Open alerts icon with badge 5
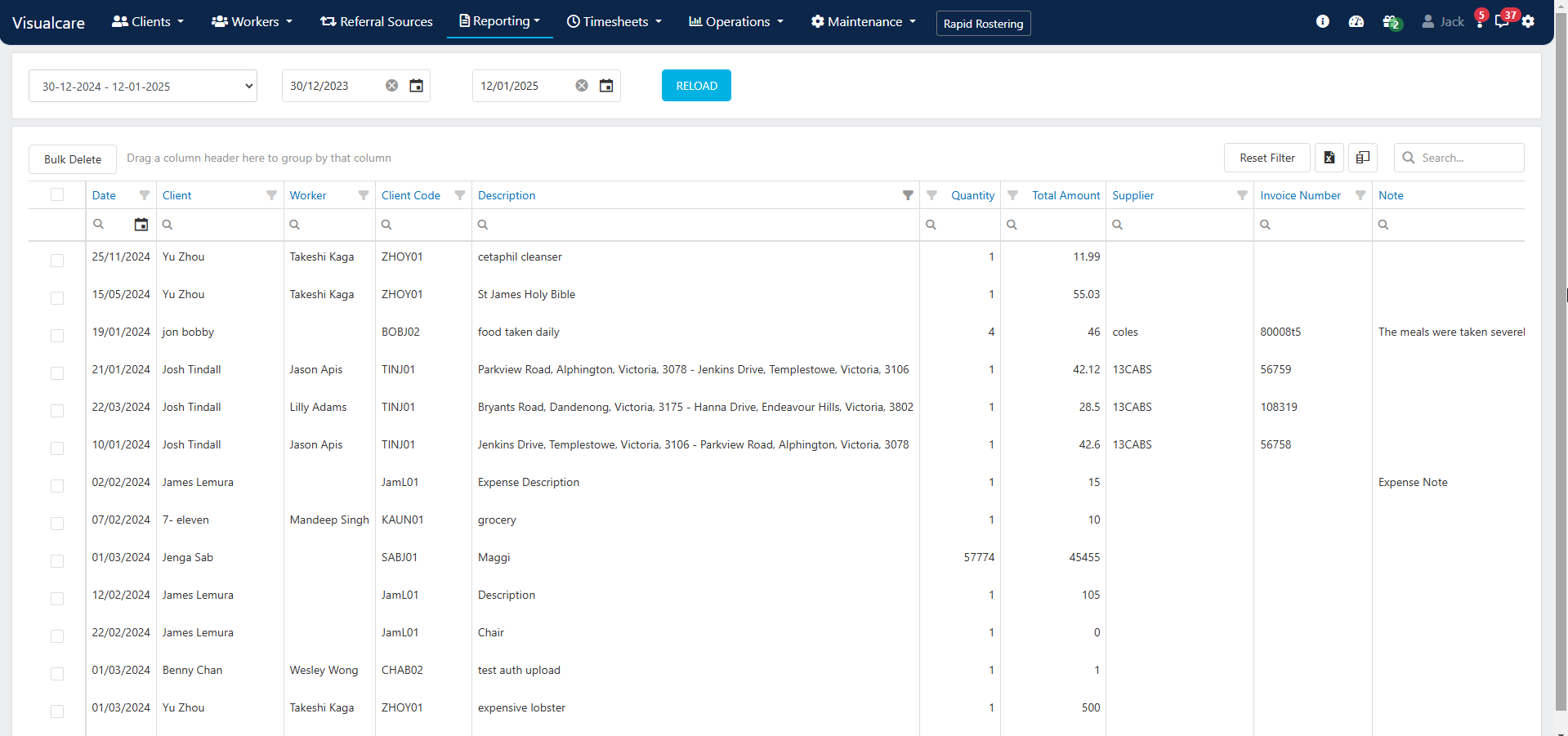Screen dimensions: 1568x736 1480,20
